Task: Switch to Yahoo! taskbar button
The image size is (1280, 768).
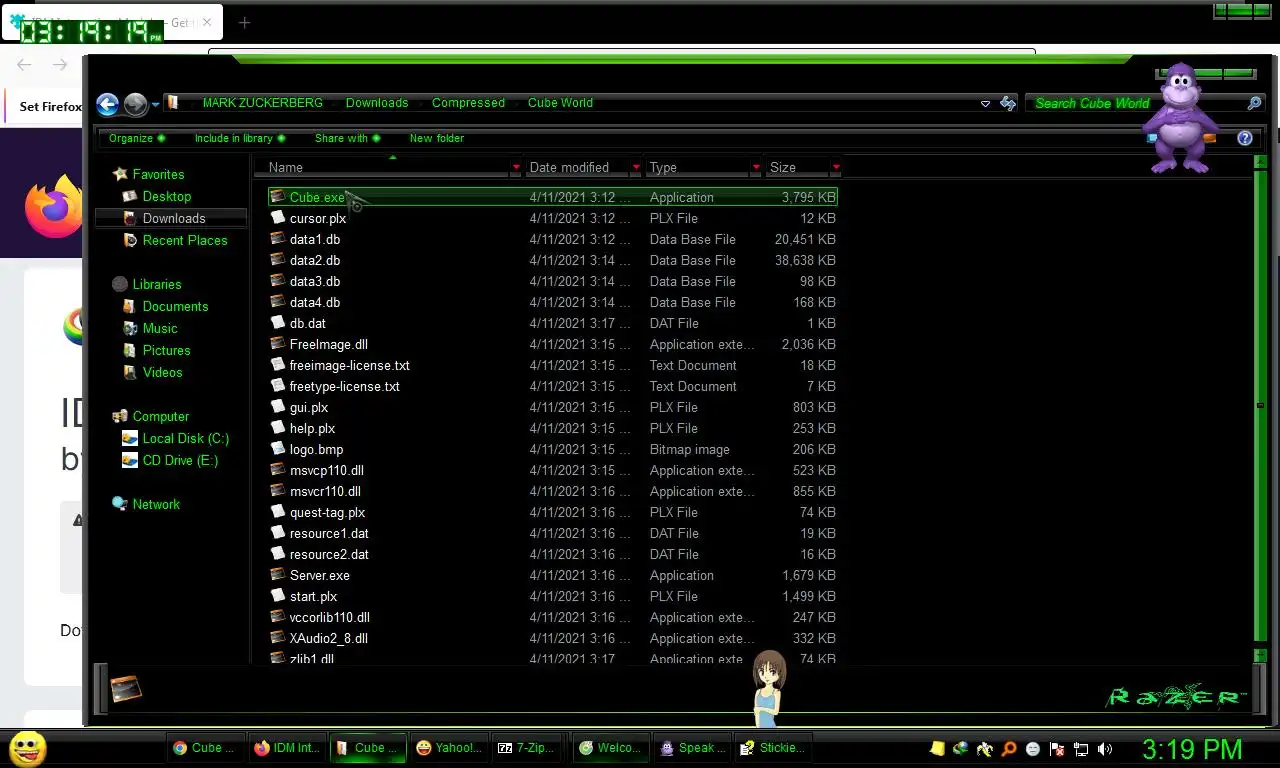Action: [449, 747]
